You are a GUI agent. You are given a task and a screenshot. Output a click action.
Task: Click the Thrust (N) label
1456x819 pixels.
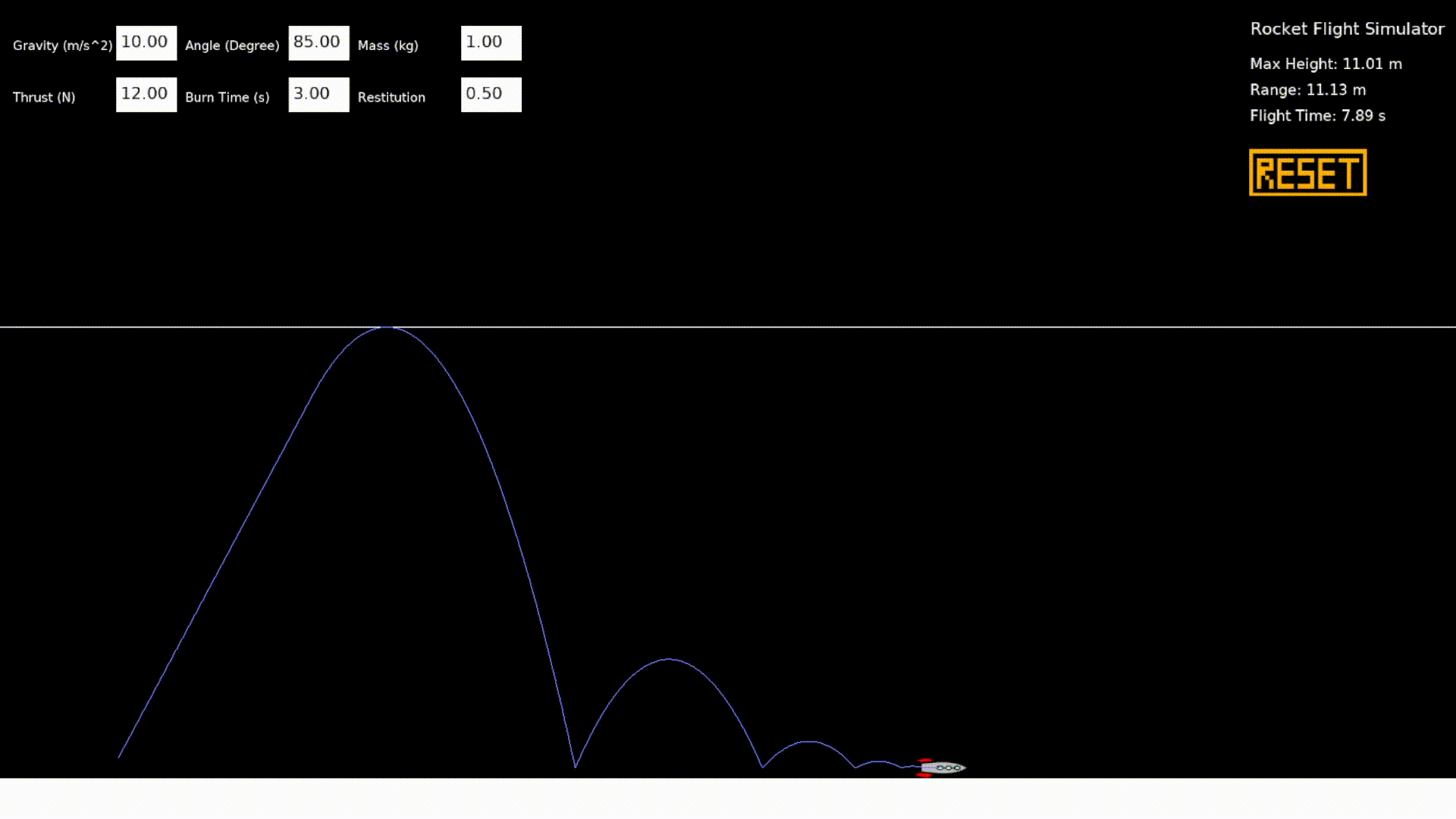point(44,97)
